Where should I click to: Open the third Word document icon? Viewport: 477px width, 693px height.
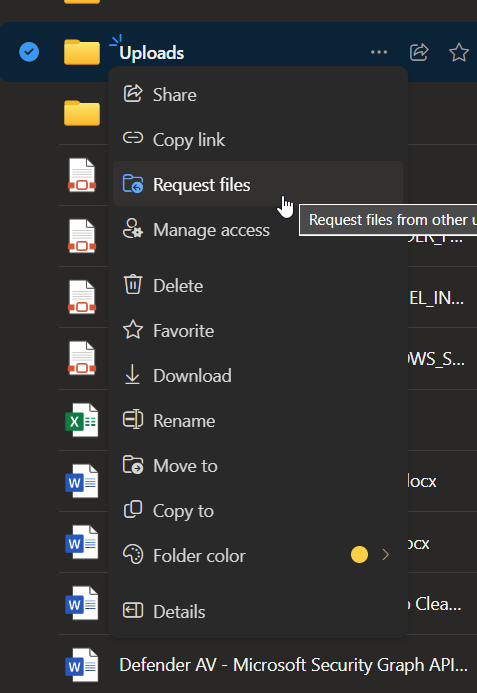point(82,603)
